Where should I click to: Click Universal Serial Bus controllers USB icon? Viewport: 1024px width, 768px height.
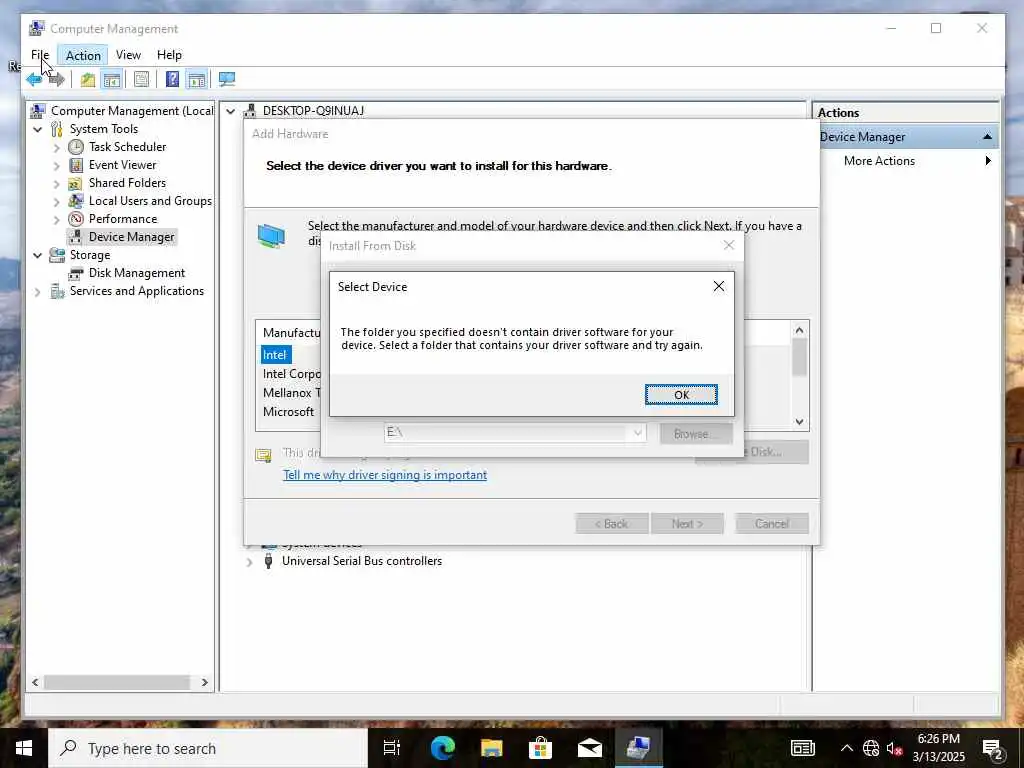268,561
